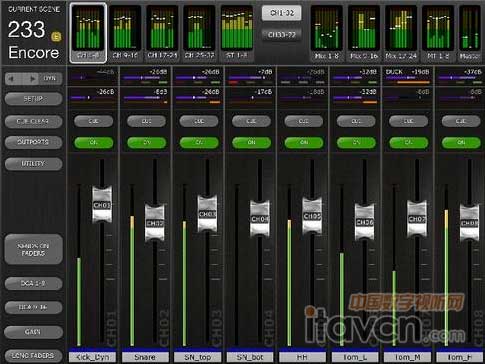Show DCA 1-8 faders

click(33, 284)
